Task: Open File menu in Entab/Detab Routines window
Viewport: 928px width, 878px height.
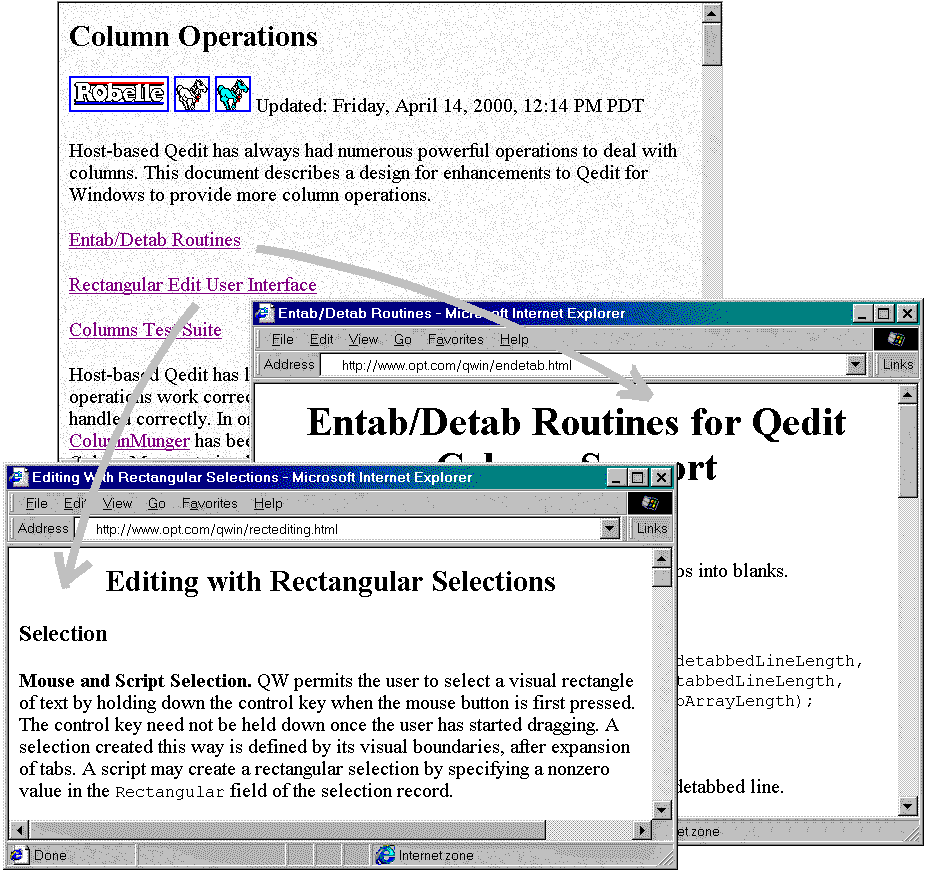Action: coord(282,340)
